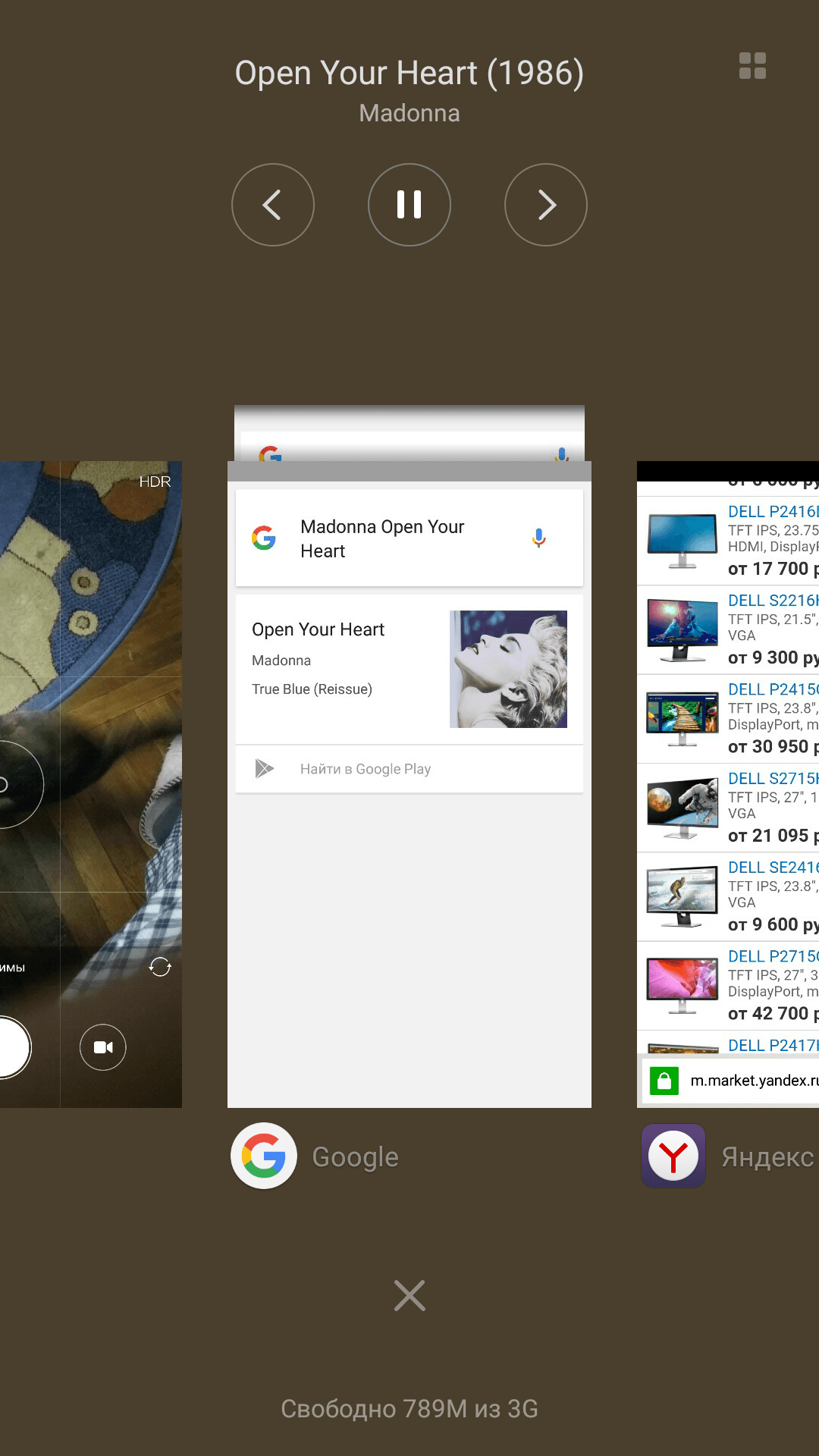Open the Google app icon below the card
This screenshot has width=819, height=1456.
(x=264, y=1156)
